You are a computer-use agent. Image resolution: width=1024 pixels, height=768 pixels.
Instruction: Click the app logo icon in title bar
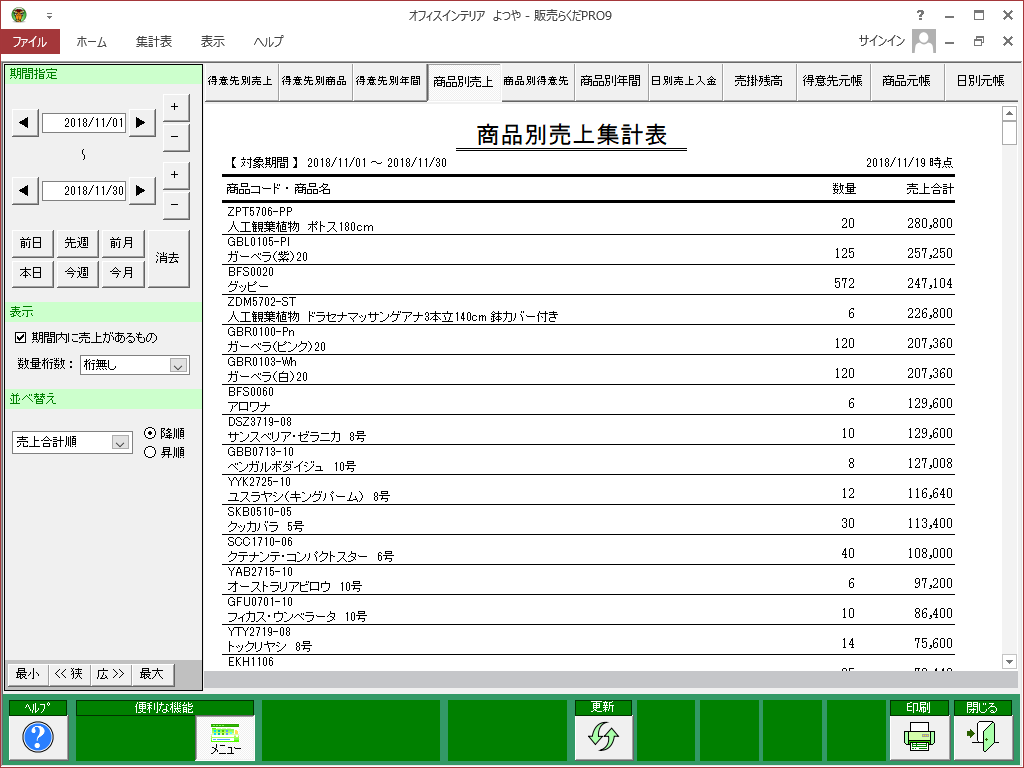coord(19,14)
